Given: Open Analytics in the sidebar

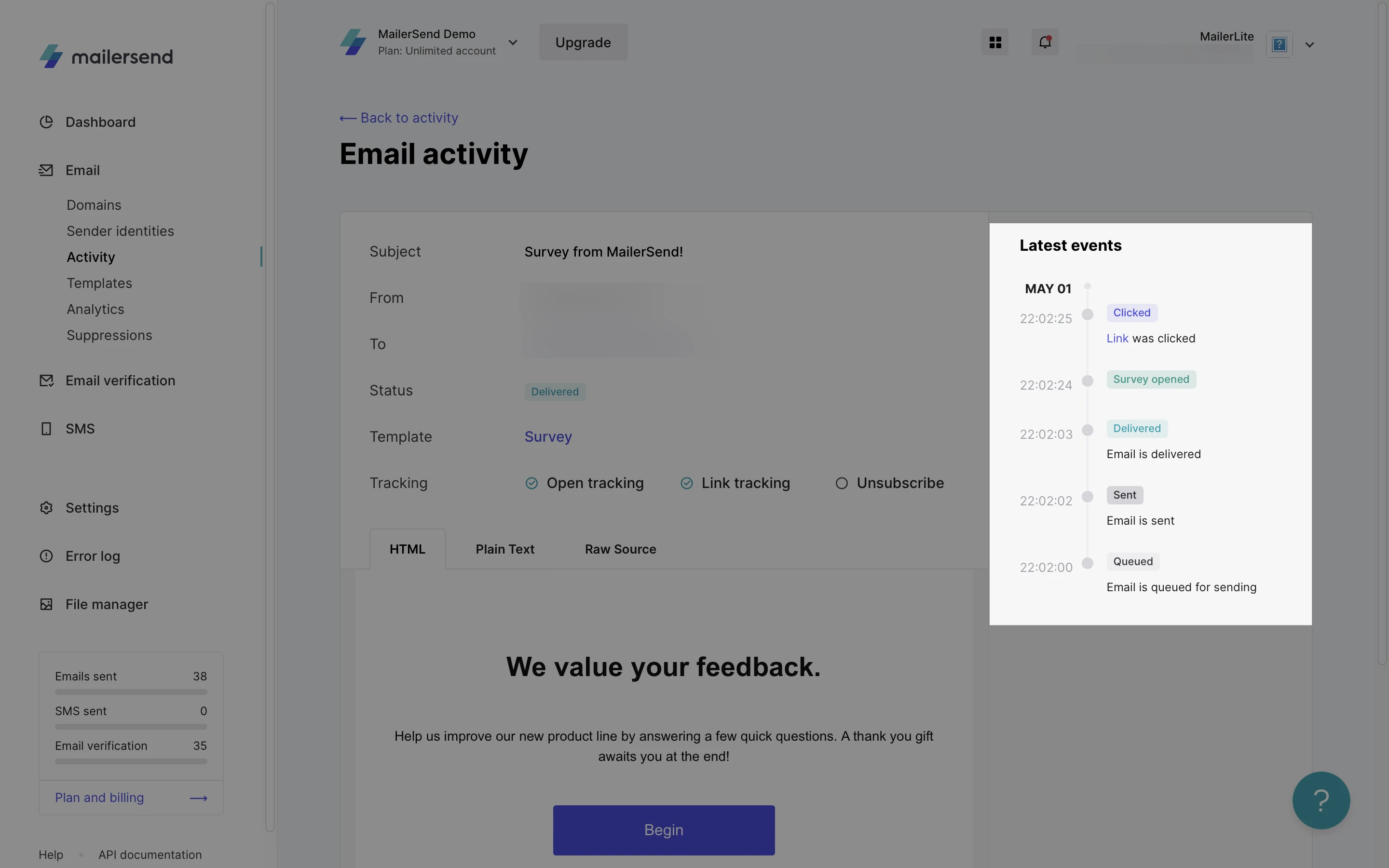Looking at the screenshot, I should click(x=95, y=309).
